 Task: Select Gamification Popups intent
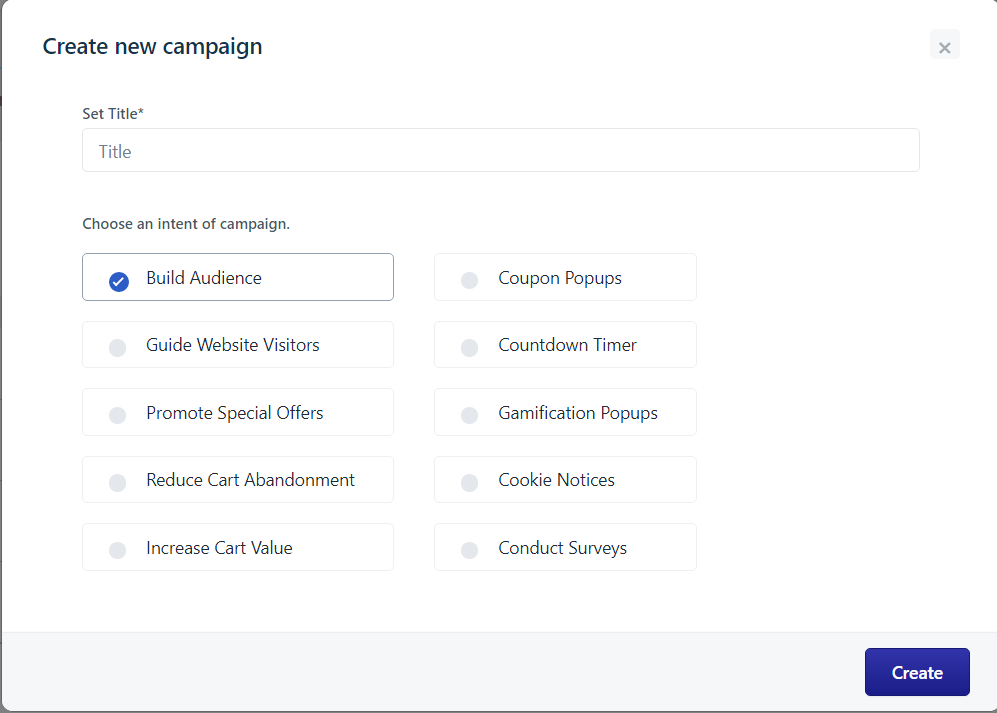565,413
